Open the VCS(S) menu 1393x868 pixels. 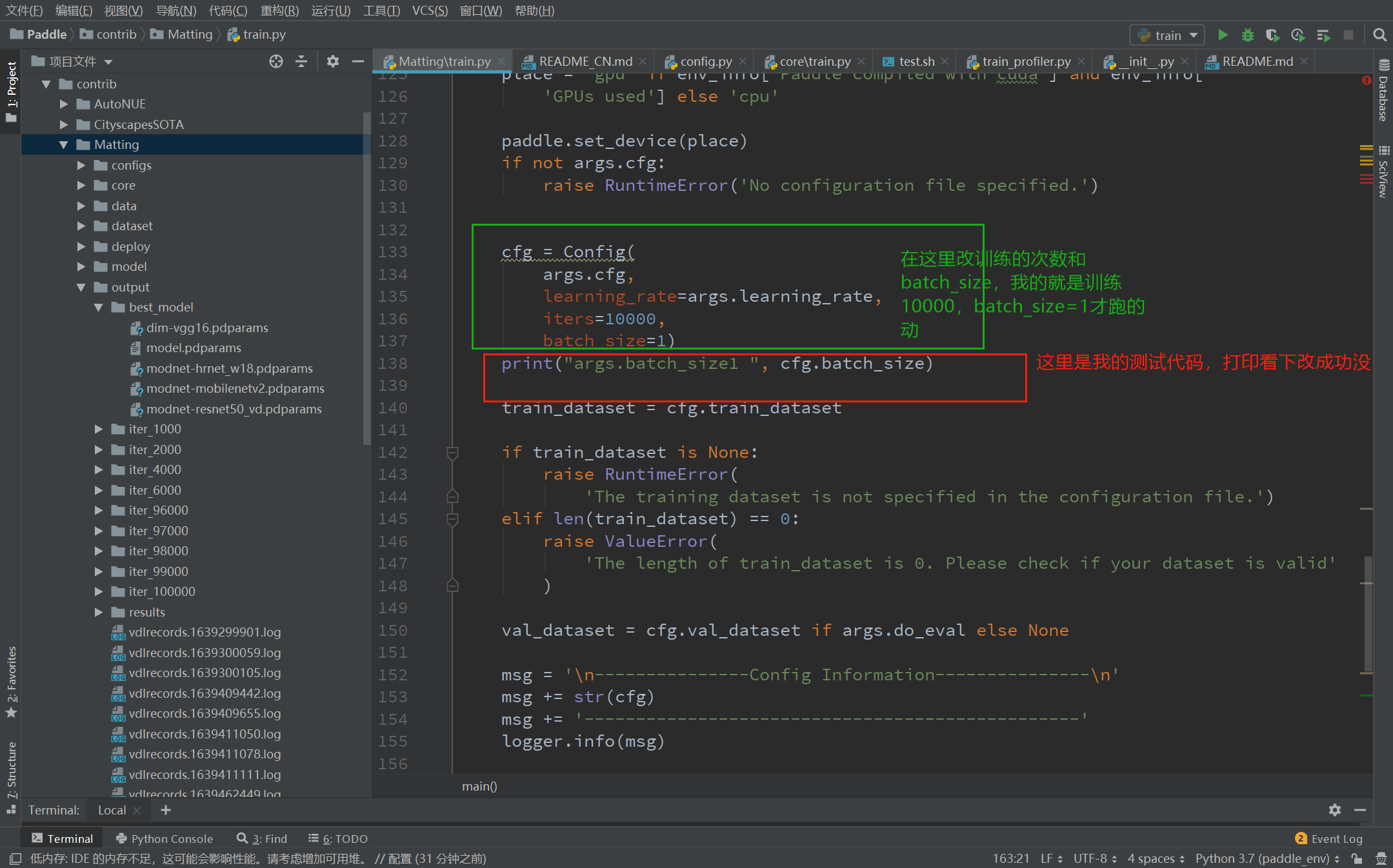430,10
